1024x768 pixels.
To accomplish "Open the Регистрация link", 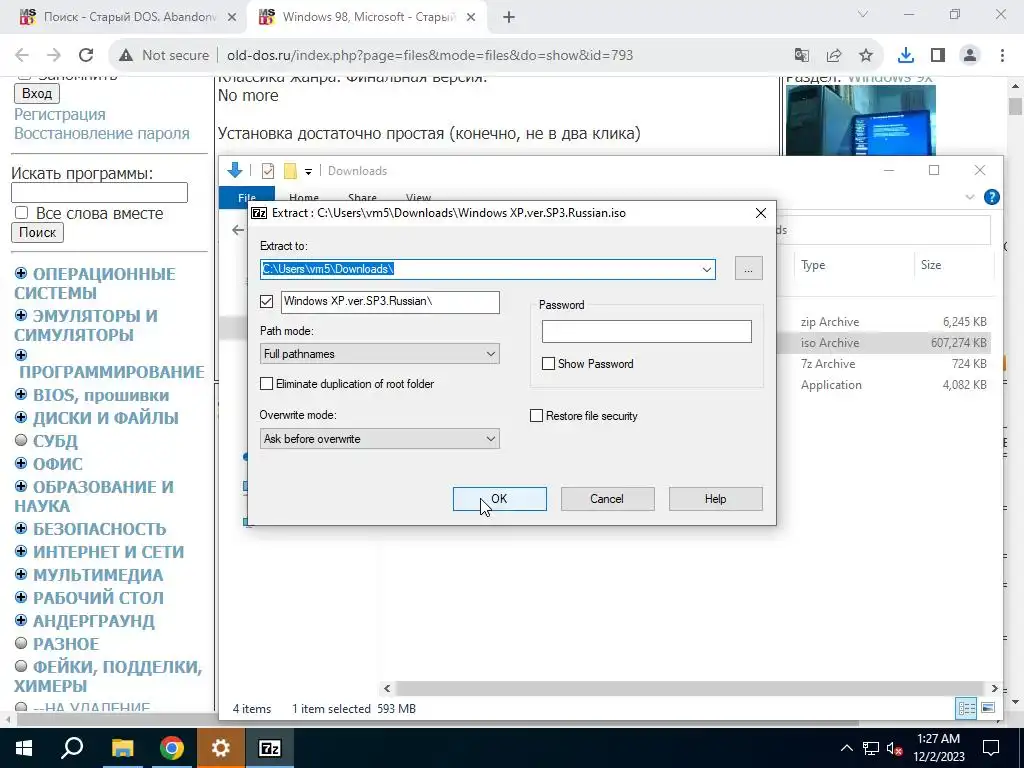I will pos(59,114).
